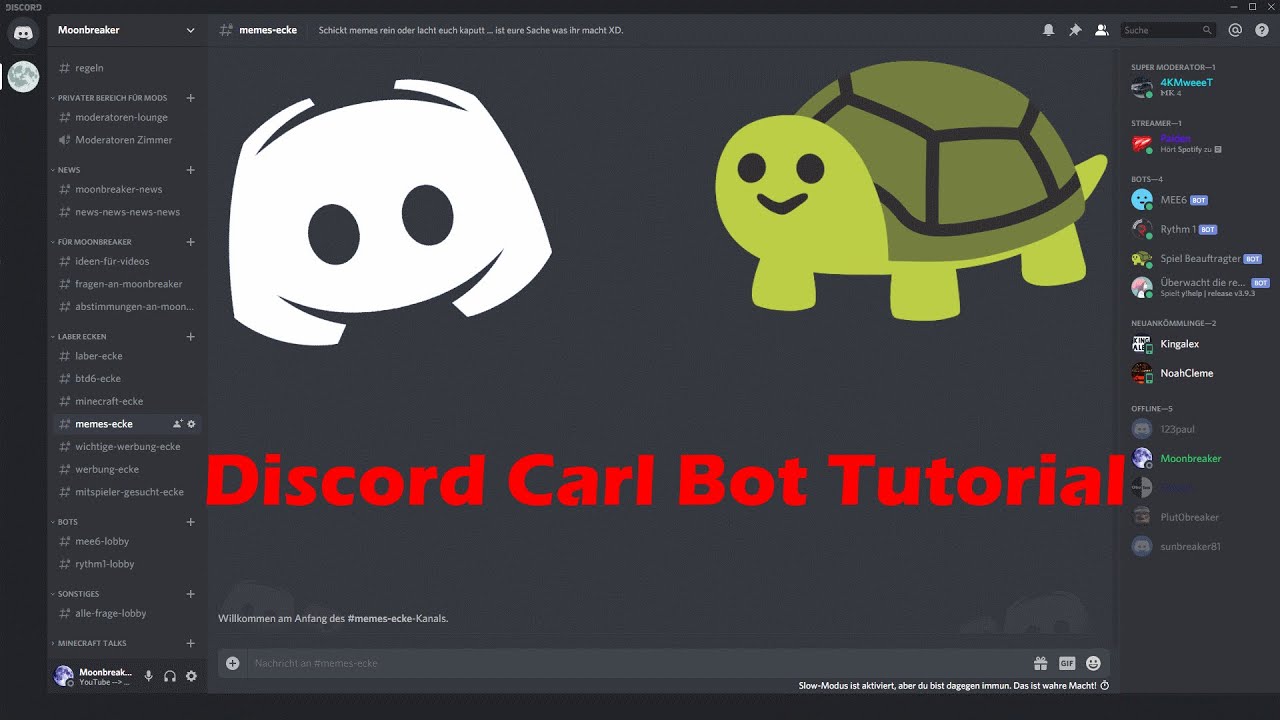
Task: Select the Moonbreaker server moon icon
Action: [23, 76]
